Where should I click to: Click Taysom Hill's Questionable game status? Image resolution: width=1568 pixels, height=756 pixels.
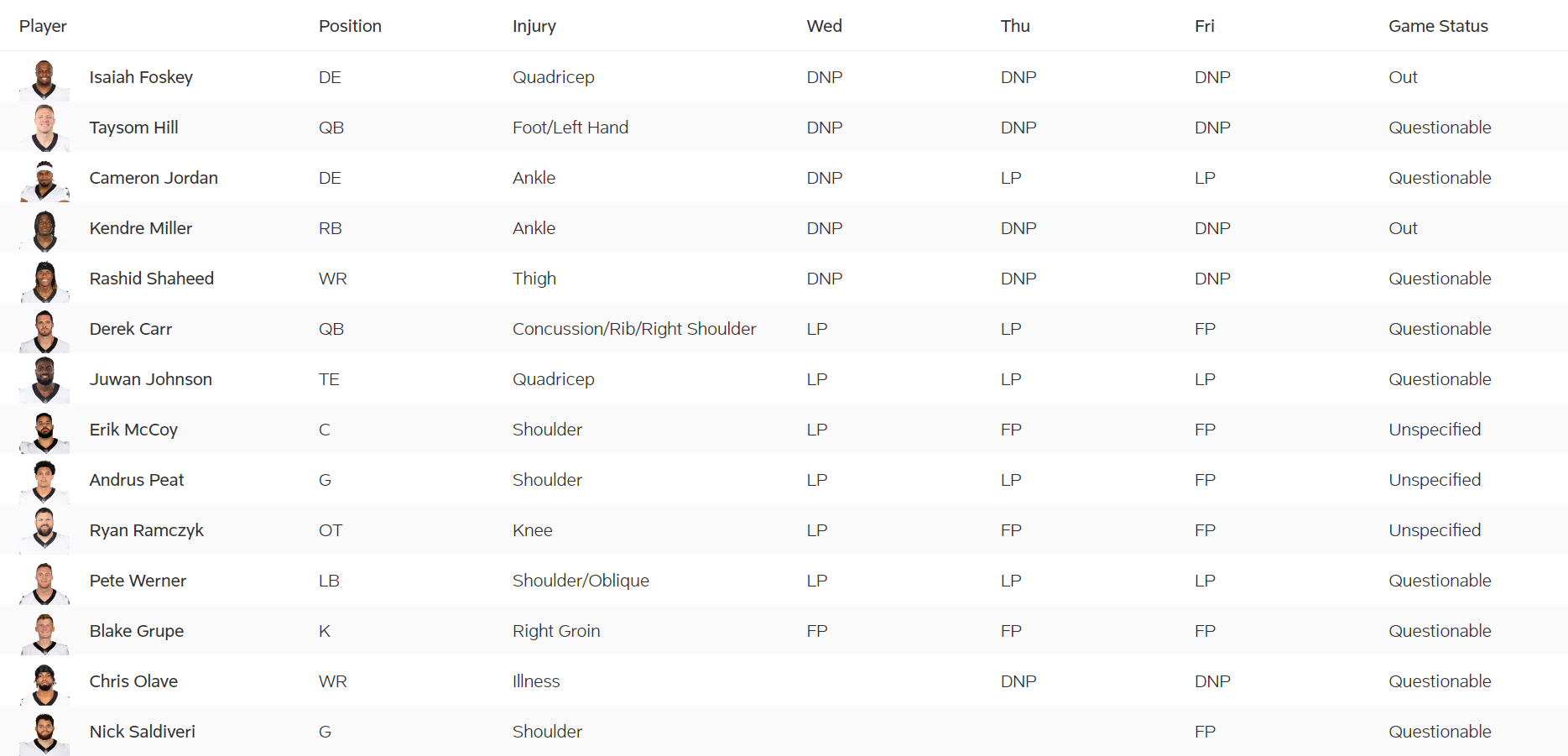tap(1440, 128)
